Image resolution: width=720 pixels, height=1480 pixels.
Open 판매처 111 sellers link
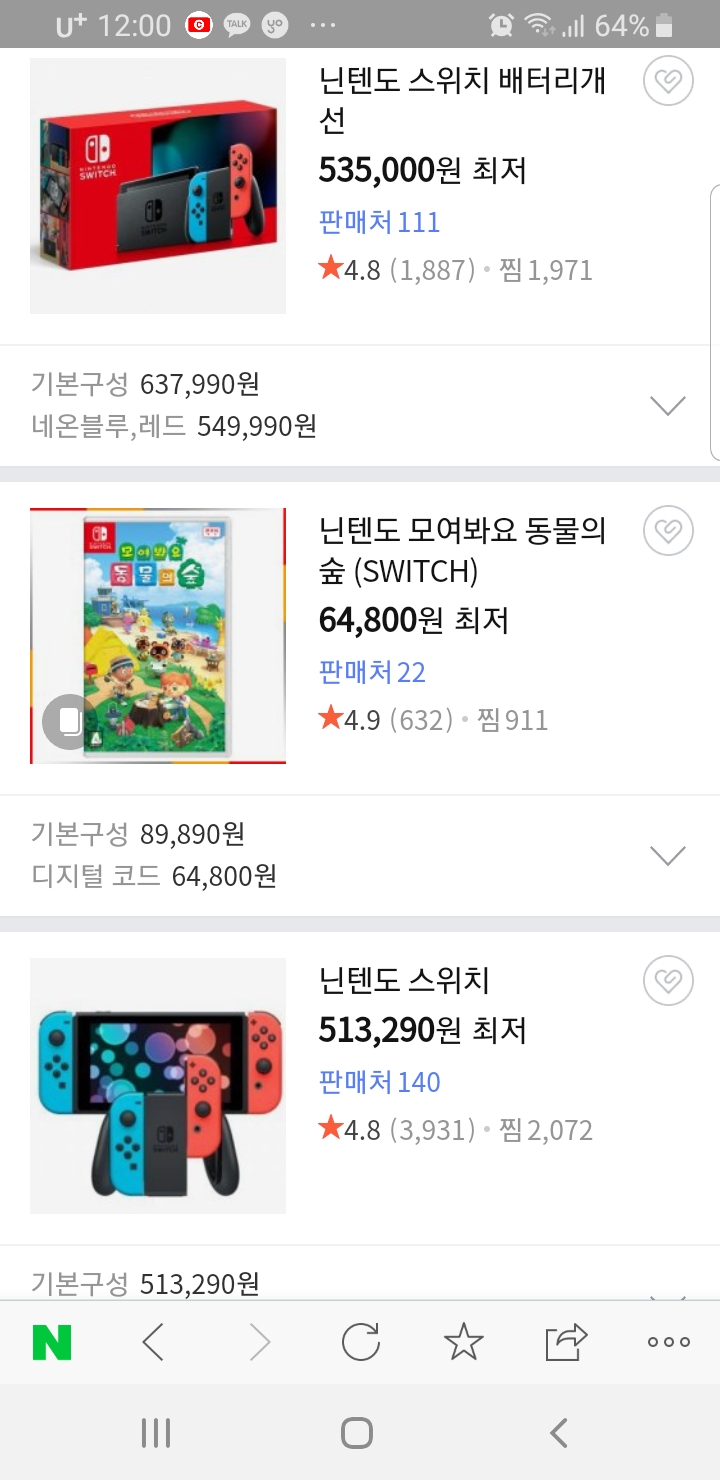(x=379, y=222)
